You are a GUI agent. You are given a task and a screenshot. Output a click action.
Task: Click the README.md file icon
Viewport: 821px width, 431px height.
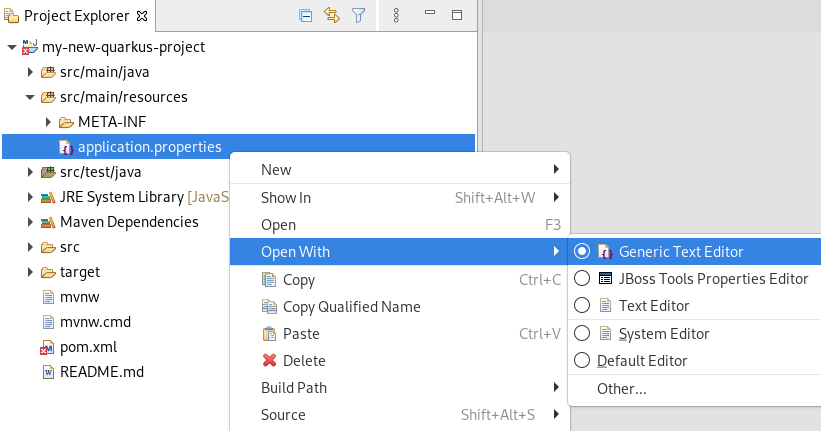coord(48,372)
